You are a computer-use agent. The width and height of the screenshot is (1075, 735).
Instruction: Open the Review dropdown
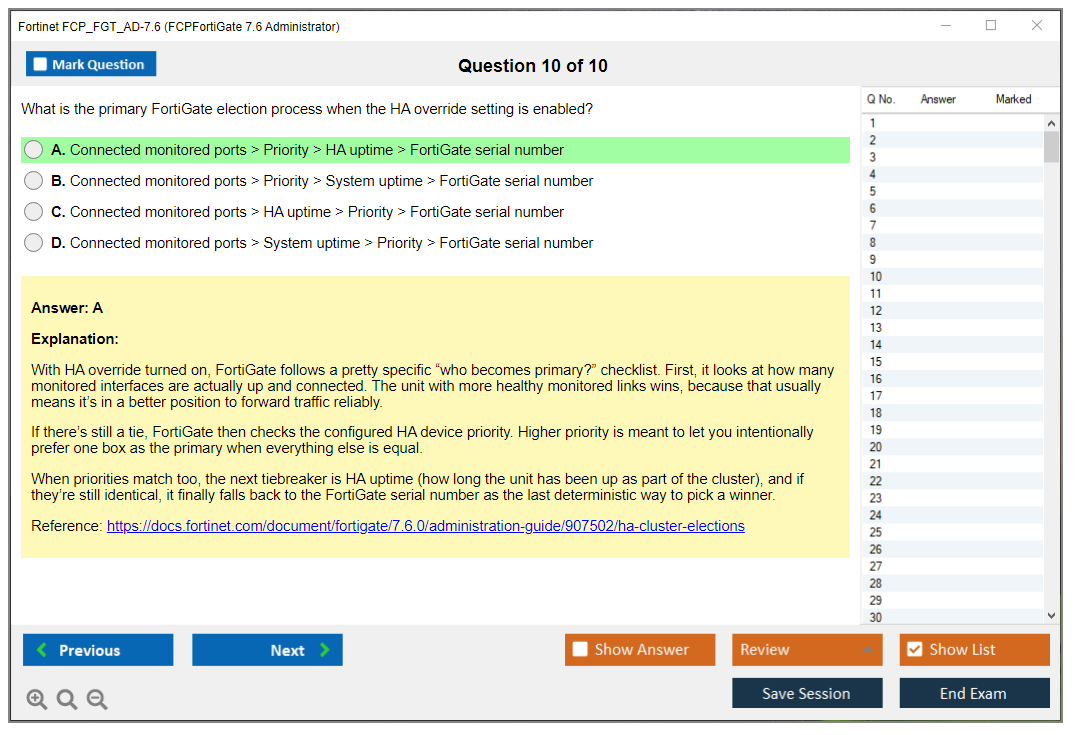(x=806, y=649)
